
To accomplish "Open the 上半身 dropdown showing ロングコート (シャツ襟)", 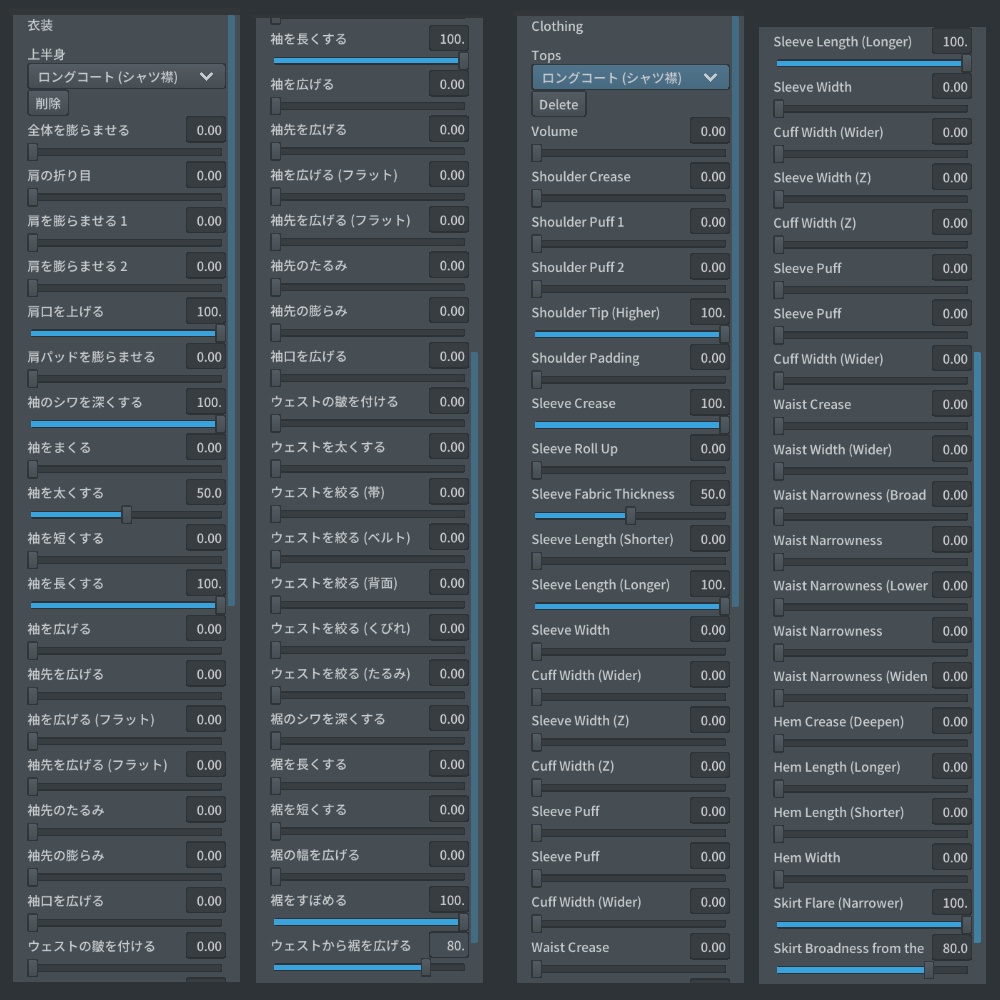I will [x=125, y=75].
